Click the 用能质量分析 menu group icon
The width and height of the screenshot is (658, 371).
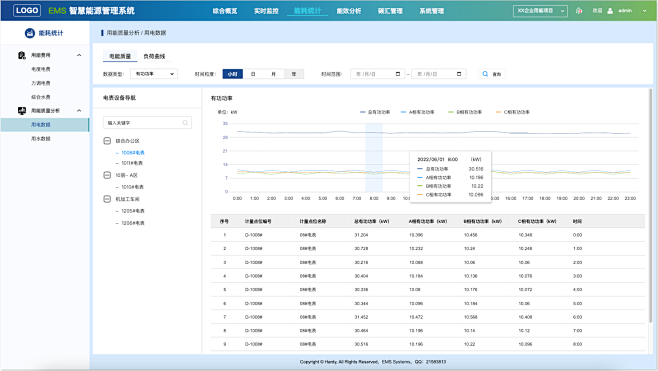pos(22,111)
